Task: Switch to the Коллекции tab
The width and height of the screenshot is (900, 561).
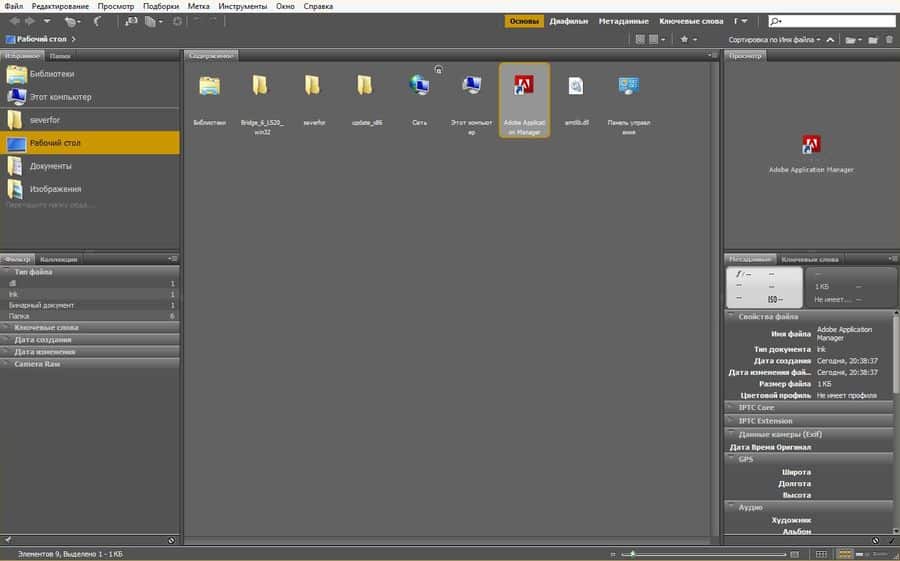Action: 59,259
